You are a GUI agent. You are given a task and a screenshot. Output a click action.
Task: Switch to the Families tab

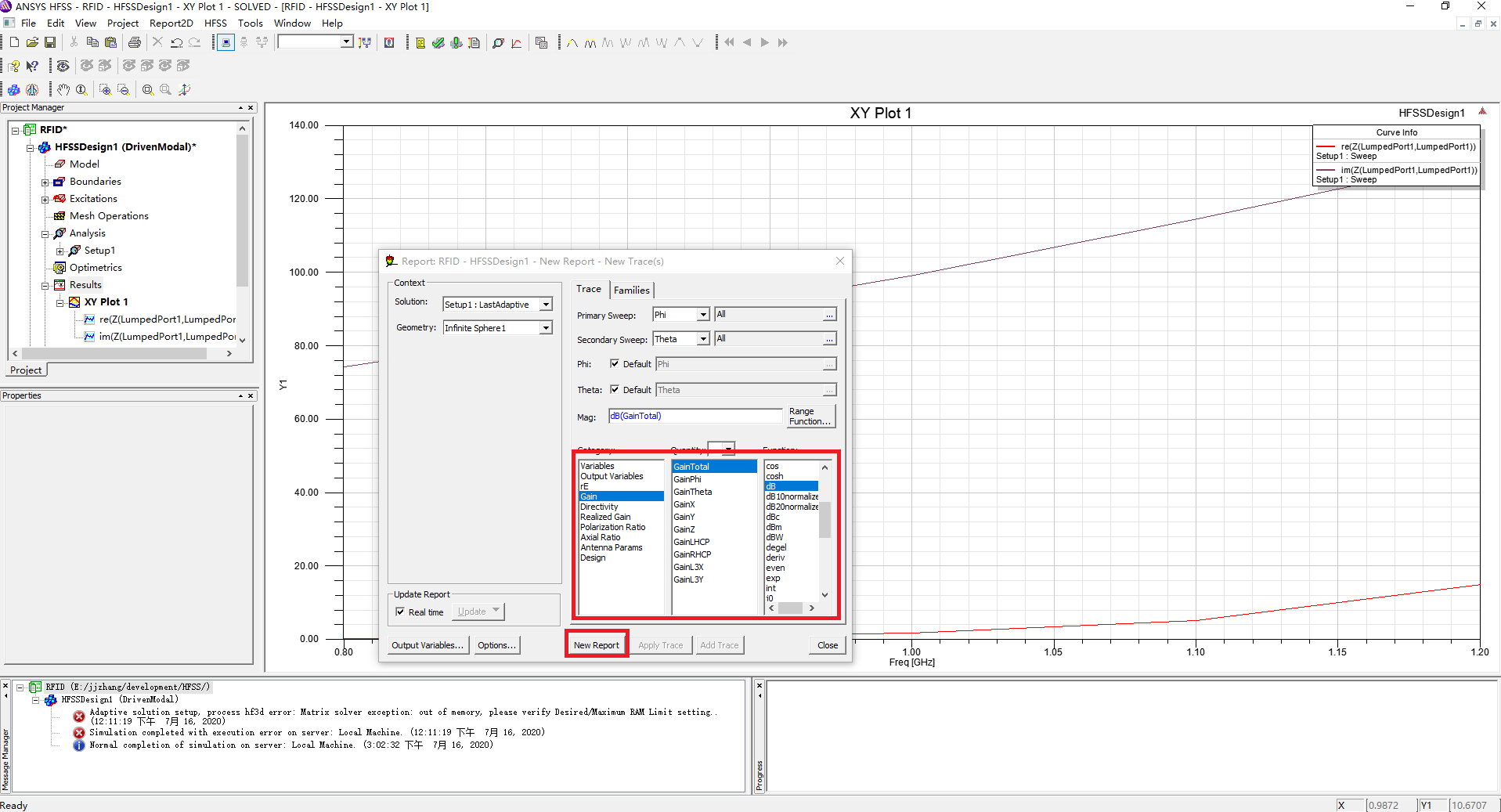[x=631, y=290]
